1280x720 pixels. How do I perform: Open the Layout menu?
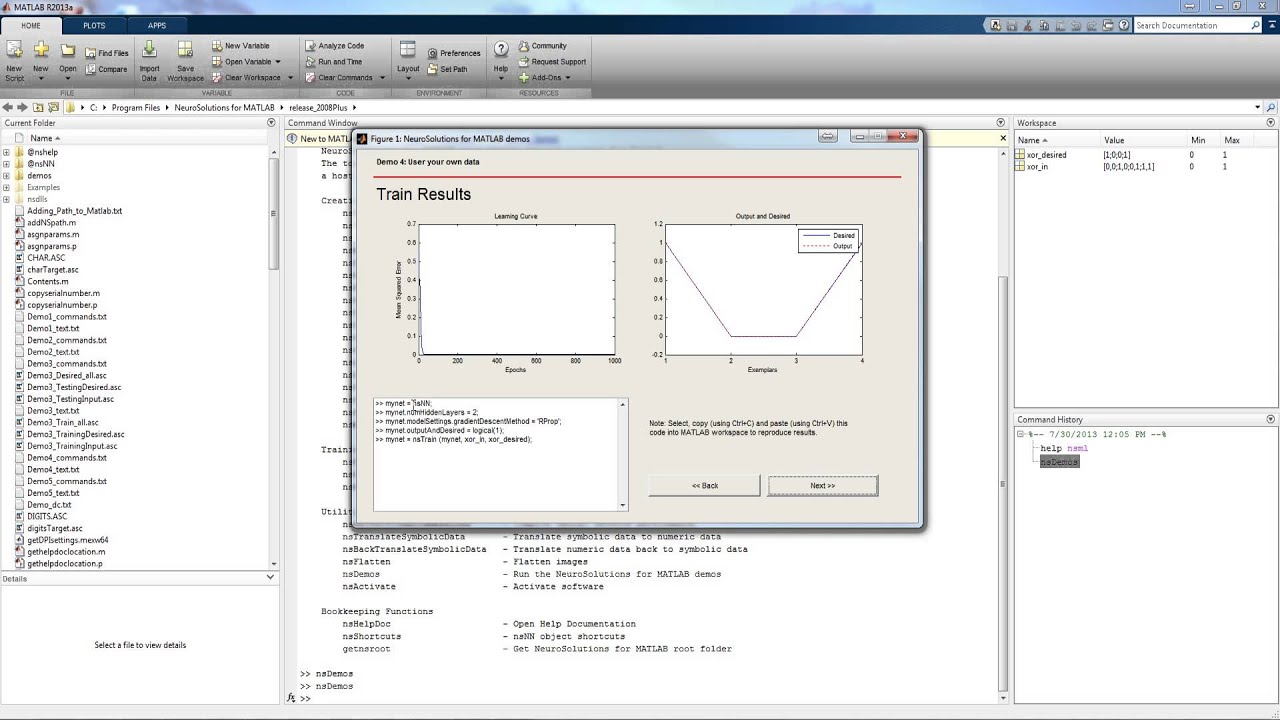coord(408,60)
